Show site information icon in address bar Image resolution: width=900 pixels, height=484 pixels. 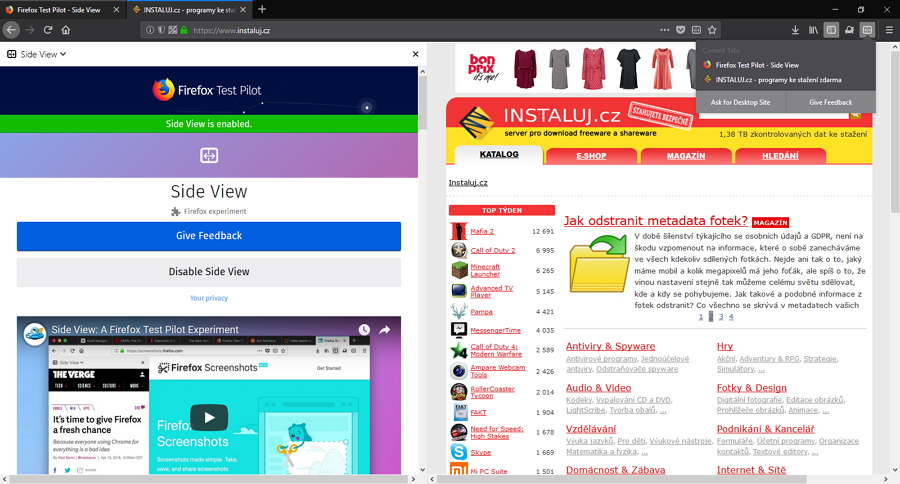150,30
